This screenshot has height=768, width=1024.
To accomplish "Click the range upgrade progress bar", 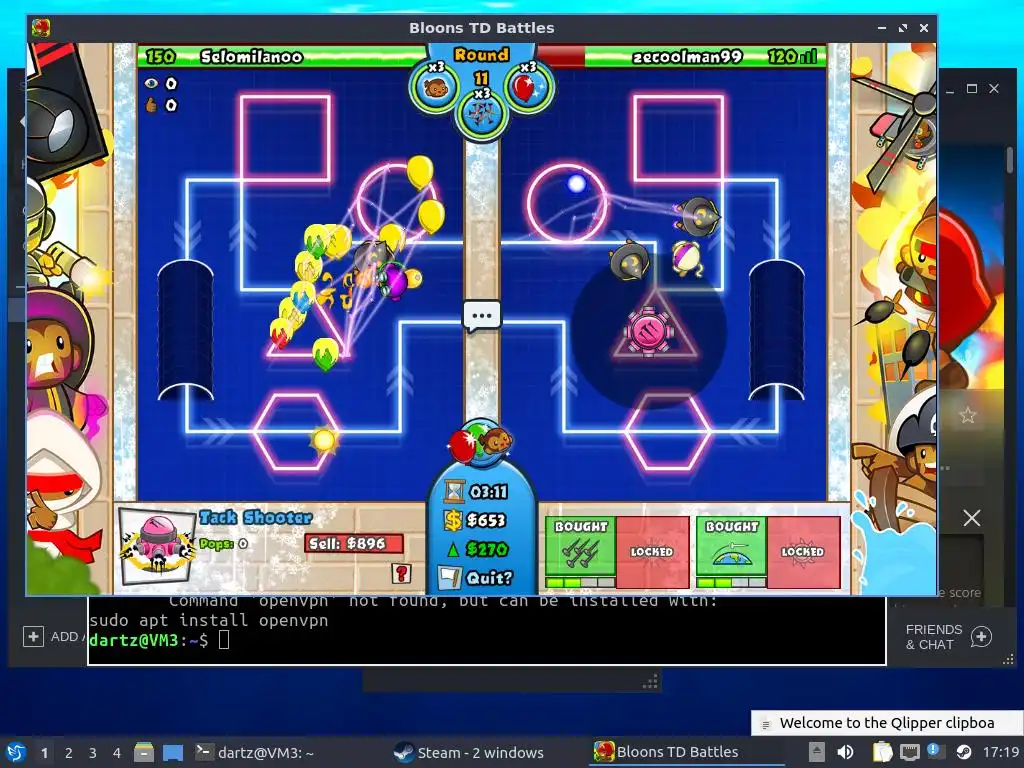I will click(x=731, y=583).
